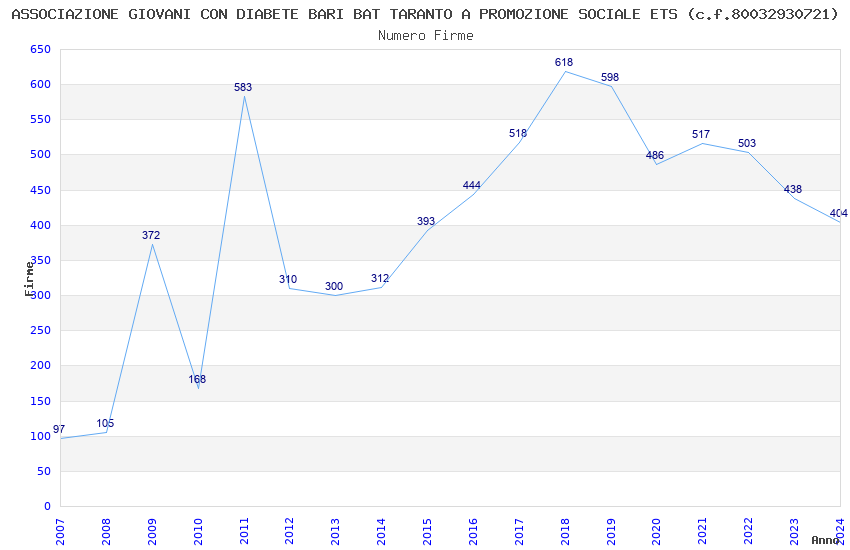
Task: Click the x-axis year 2019
Action: pyautogui.click(x=611, y=532)
